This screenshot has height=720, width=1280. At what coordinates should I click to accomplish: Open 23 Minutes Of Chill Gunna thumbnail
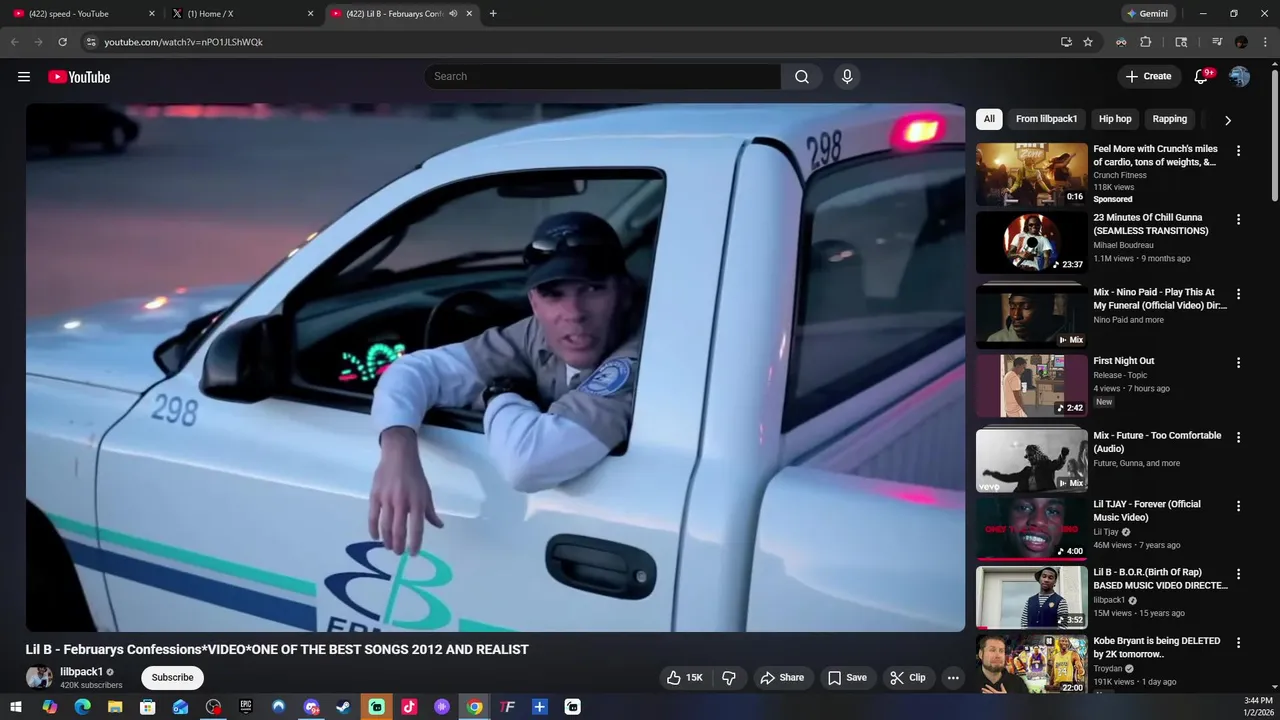(1032, 243)
